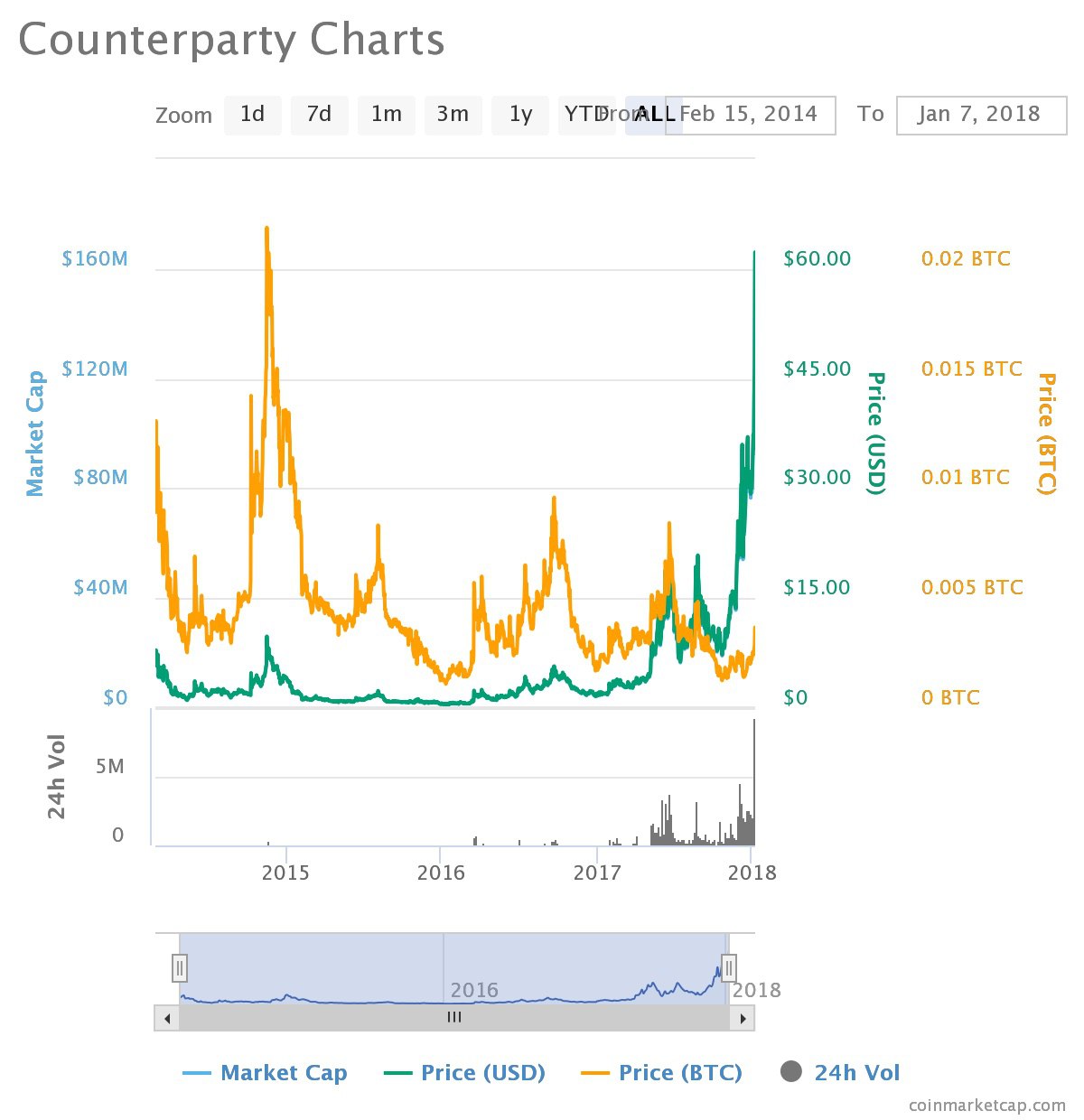
Task: Click the 0.015 BTC axis label
Action: tap(972, 369)
